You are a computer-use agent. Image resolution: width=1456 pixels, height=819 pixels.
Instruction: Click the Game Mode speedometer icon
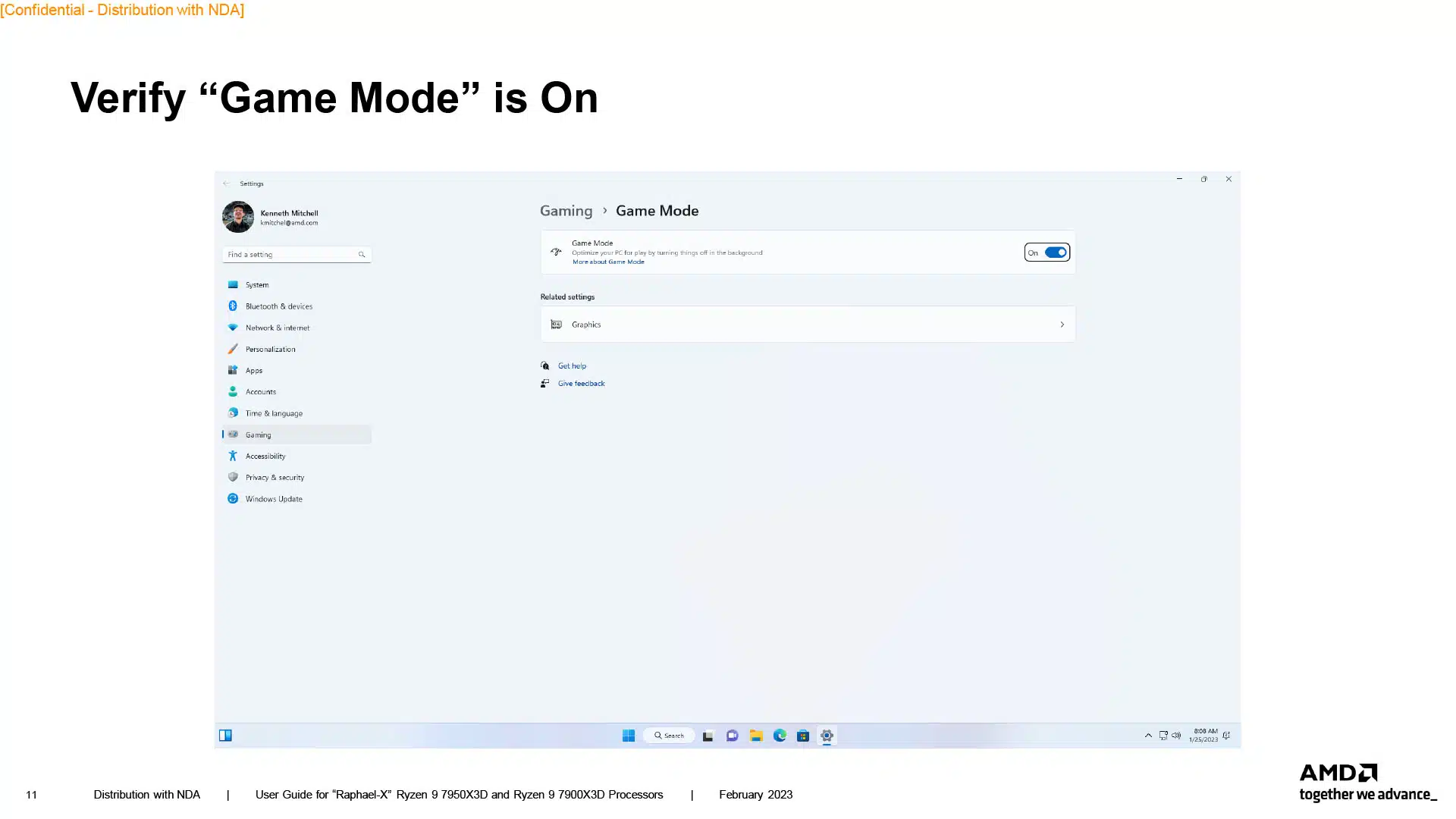tap(556, 252)
